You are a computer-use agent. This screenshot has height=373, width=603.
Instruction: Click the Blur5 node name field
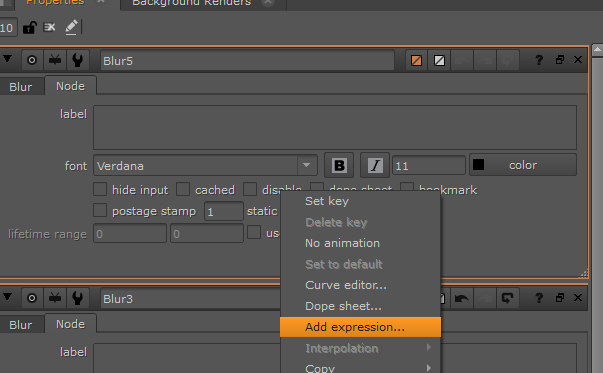coord(247,60)
